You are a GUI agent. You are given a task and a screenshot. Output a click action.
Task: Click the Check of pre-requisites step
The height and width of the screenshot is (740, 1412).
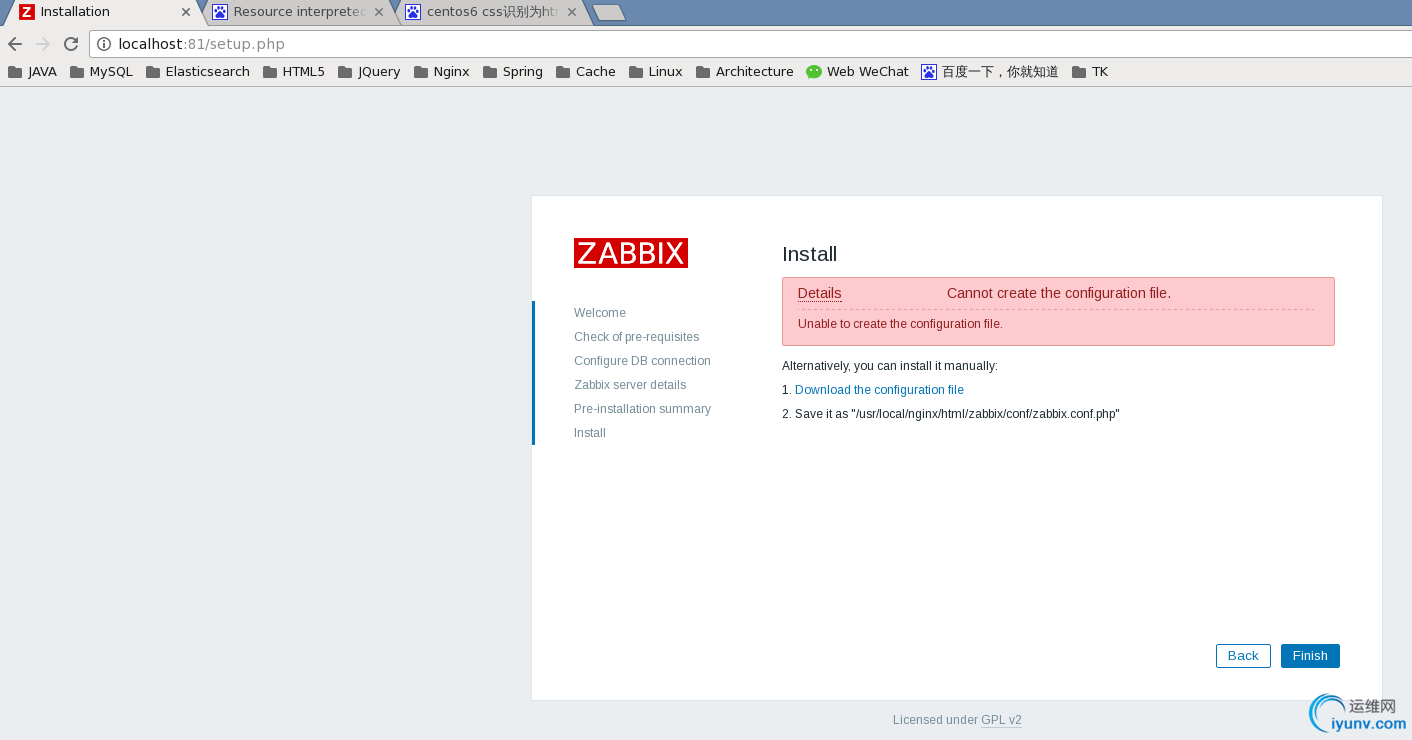pyautogui.click(x=637, y=337)
